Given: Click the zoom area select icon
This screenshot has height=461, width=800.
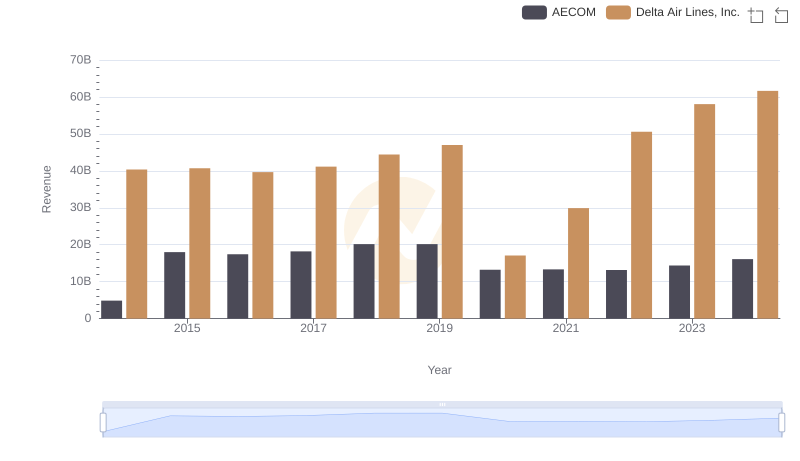Looking at the screenshot, I should (756, 15).
